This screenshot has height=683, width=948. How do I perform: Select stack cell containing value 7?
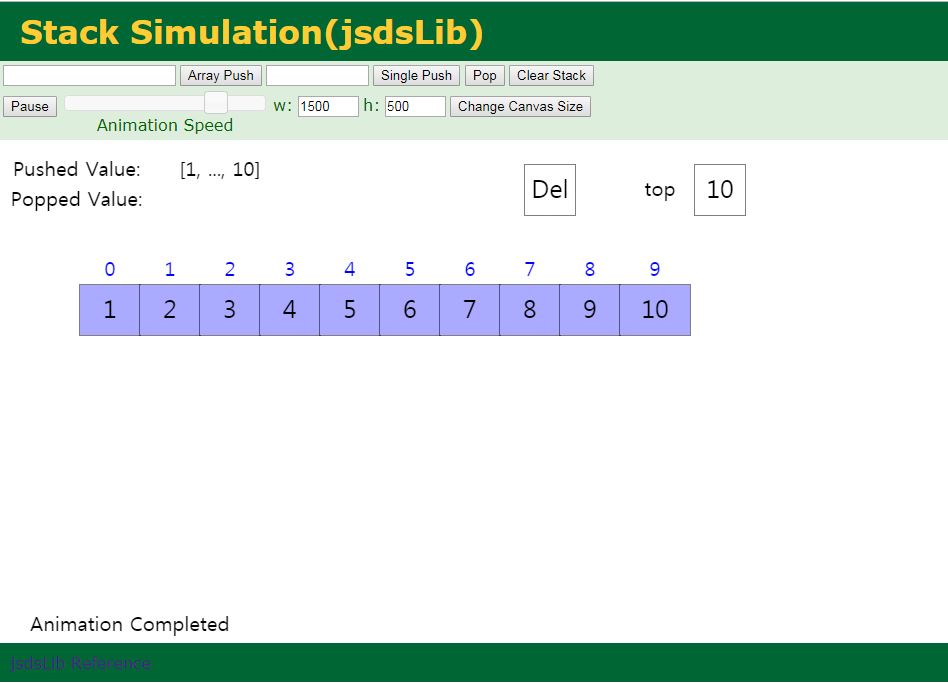(x=470, y=310)
